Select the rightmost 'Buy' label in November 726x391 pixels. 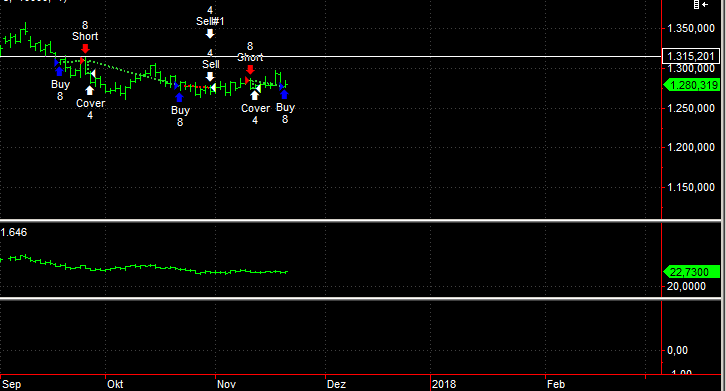pos(285,107)
